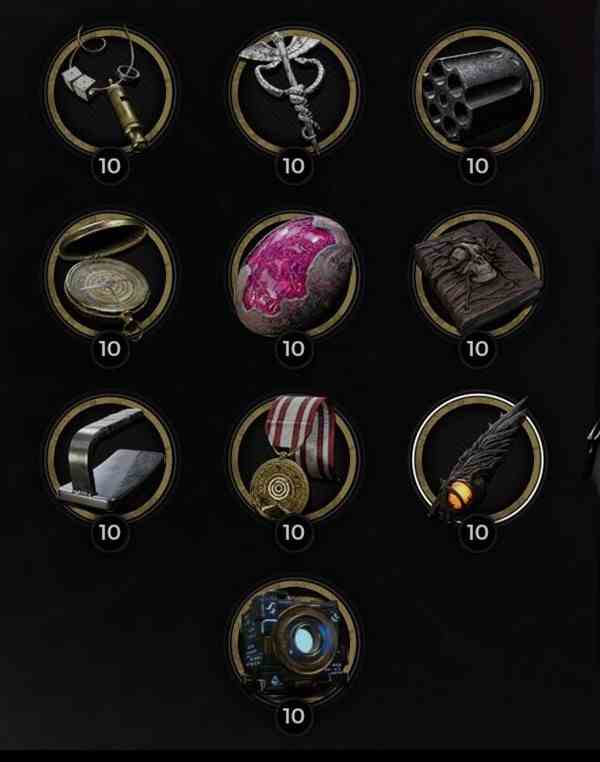The height and width of the screenshot is (762, 600).
Task: Click the 10 badge below the pink geode
Action: click(293, 349)
